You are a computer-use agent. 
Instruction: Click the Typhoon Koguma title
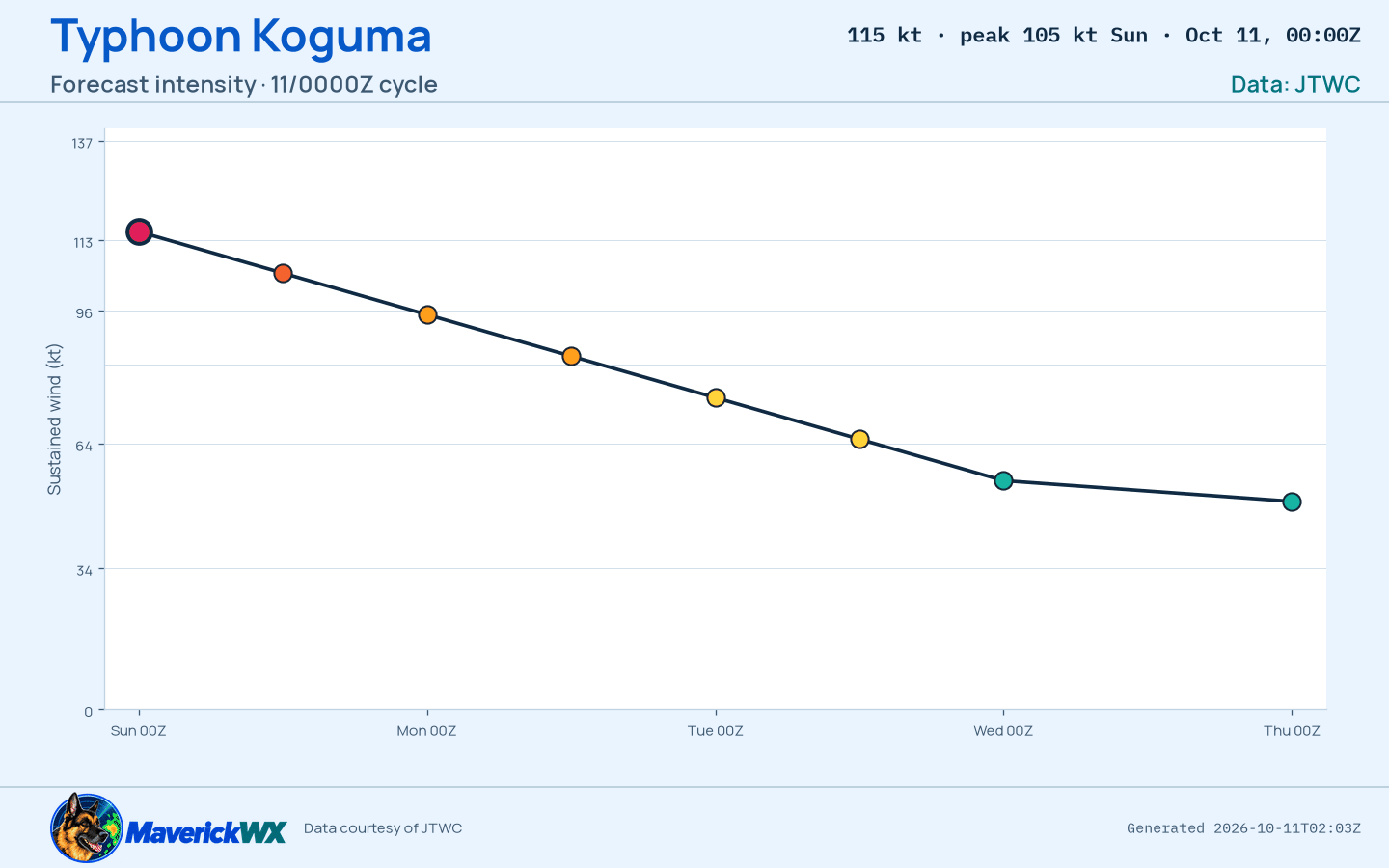point(241,36)
